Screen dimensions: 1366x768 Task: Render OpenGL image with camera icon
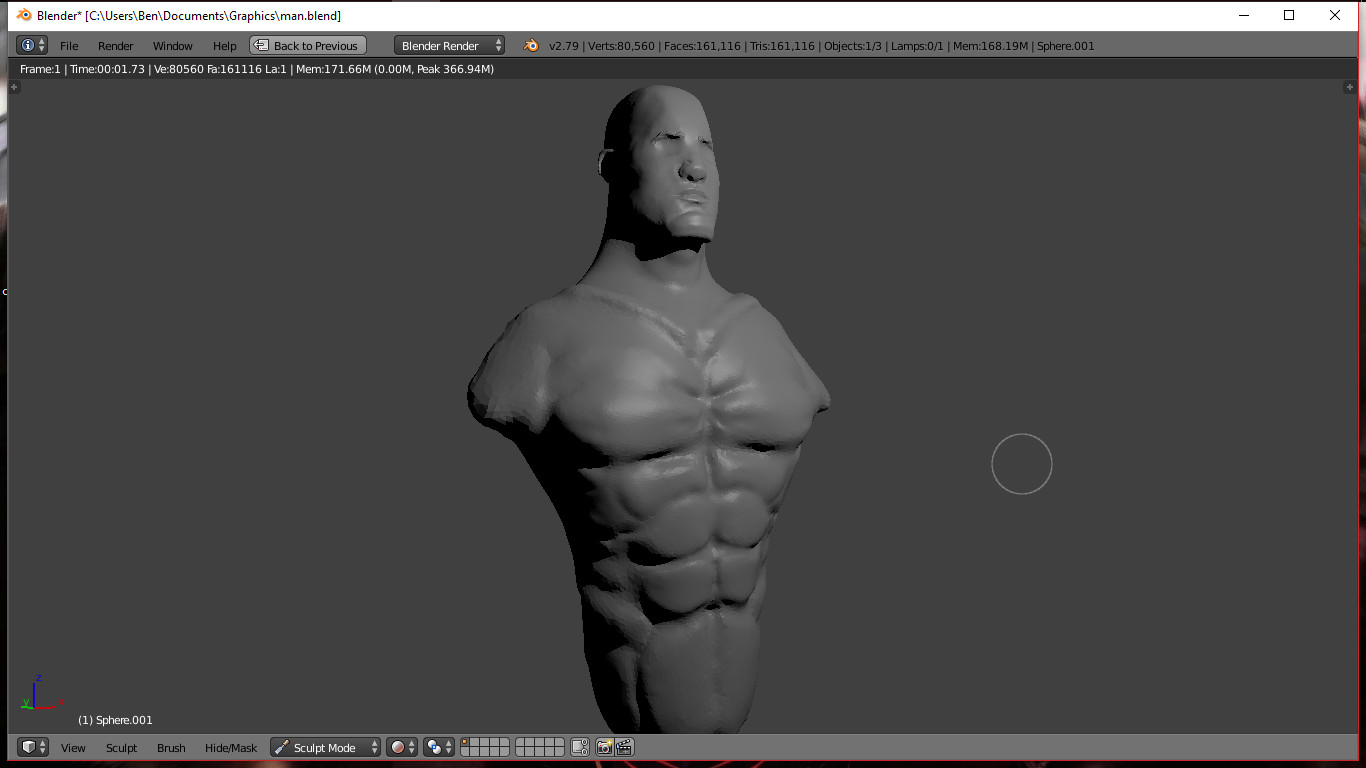coord(604,747)
